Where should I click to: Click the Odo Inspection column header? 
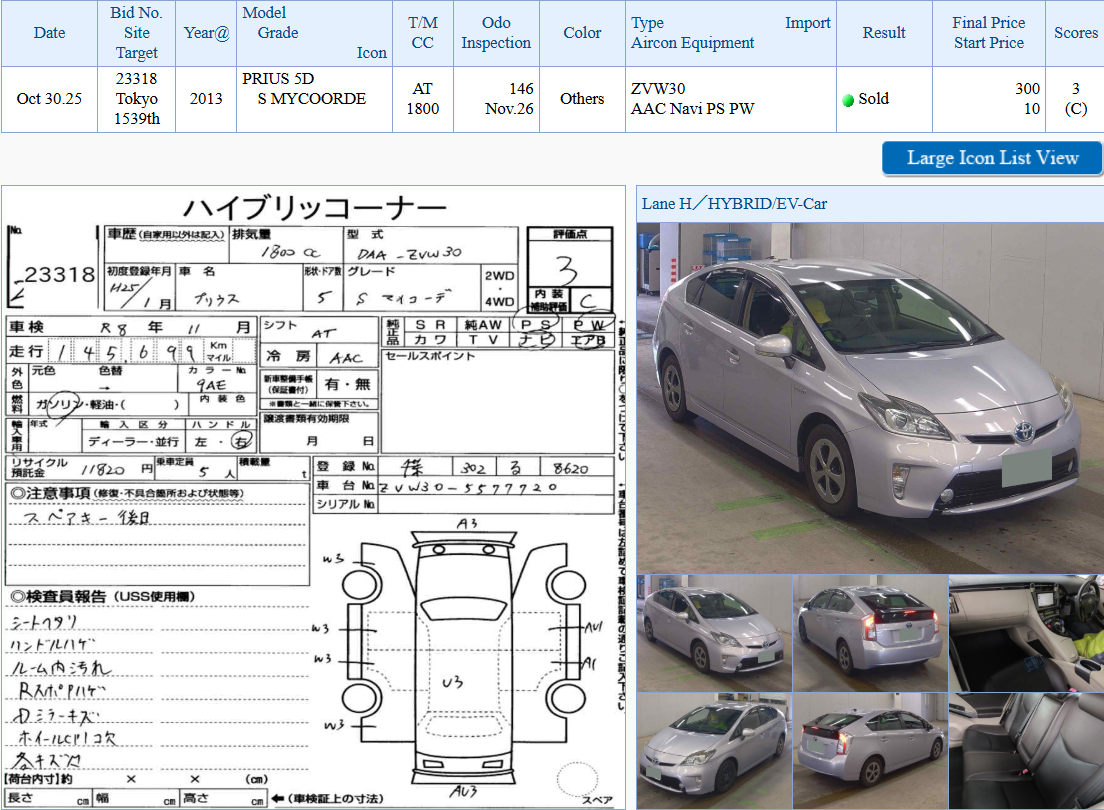496,33
